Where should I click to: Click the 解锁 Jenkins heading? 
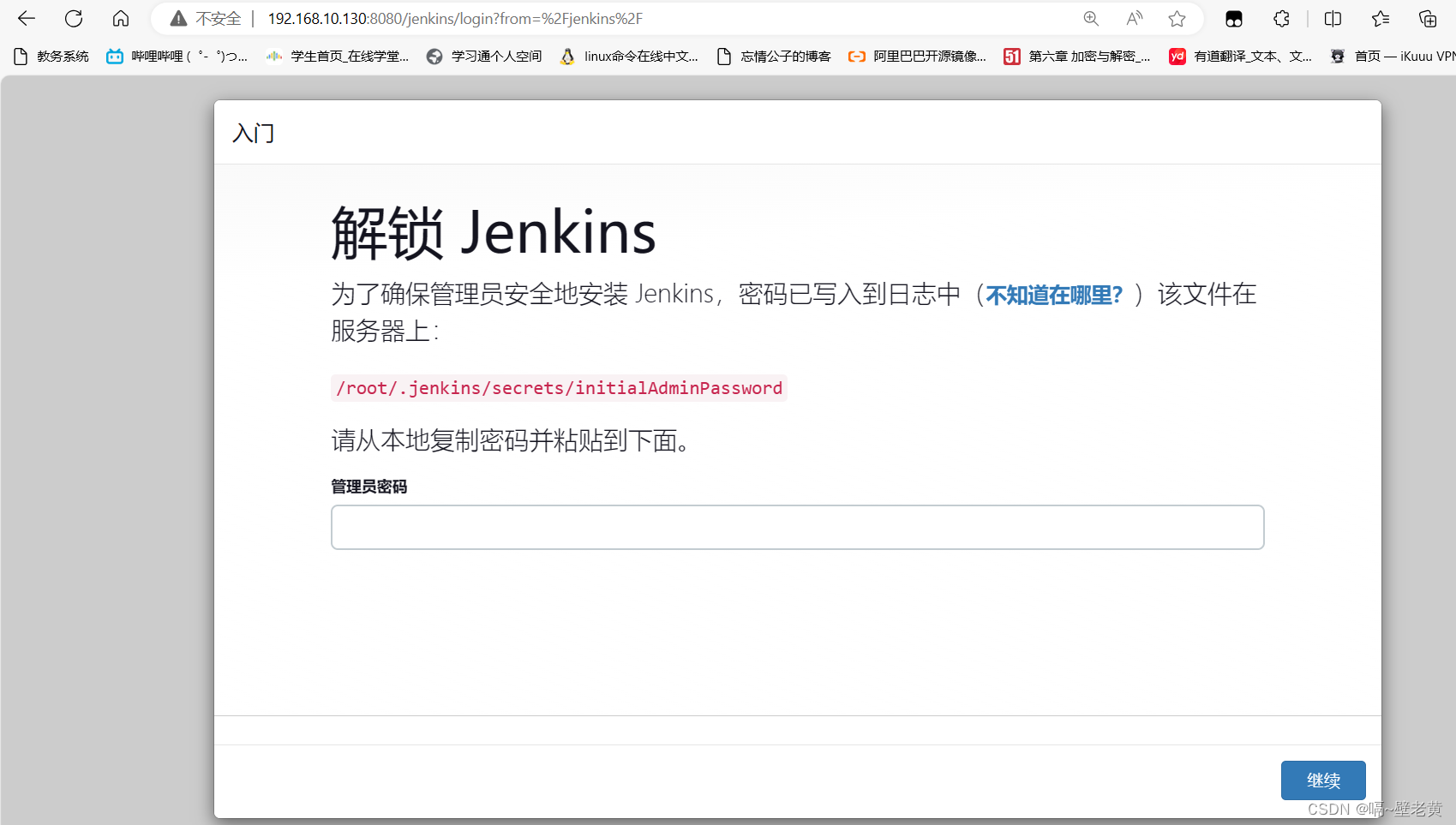click(x=494, y=233)
